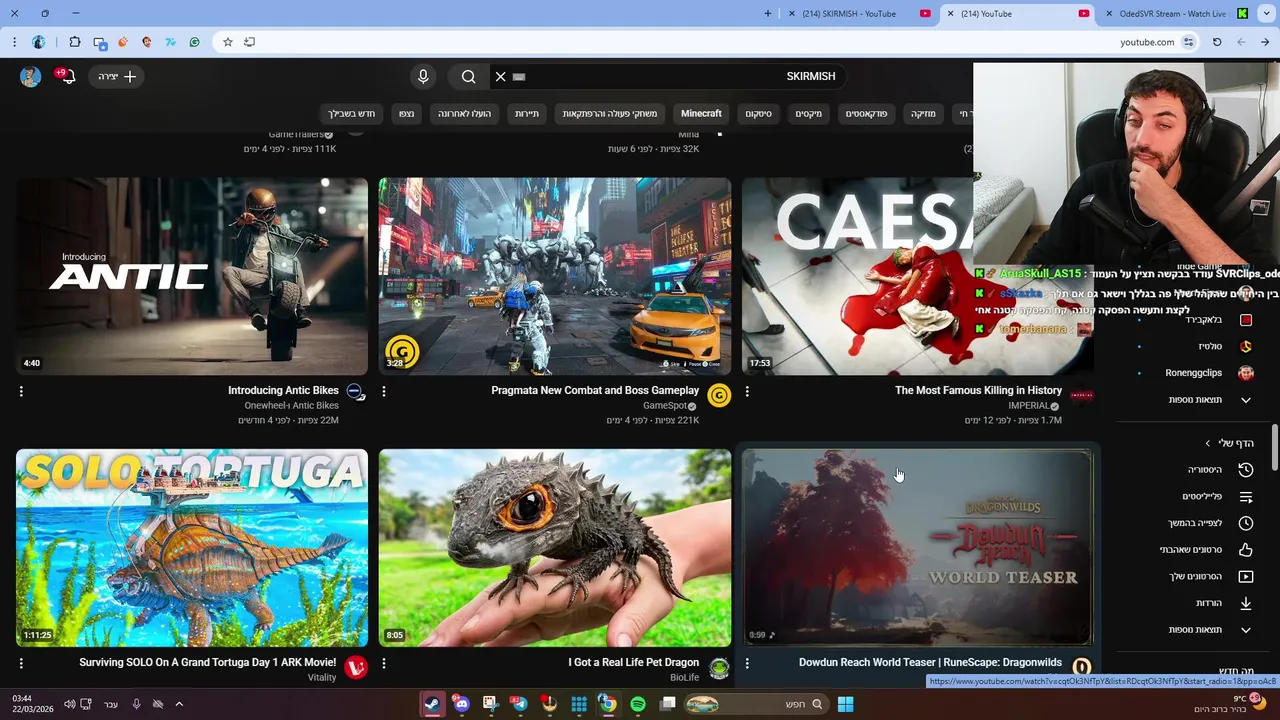
Task: Open Introducing Antic Bikes video title
Action: (x=283, y=391)
